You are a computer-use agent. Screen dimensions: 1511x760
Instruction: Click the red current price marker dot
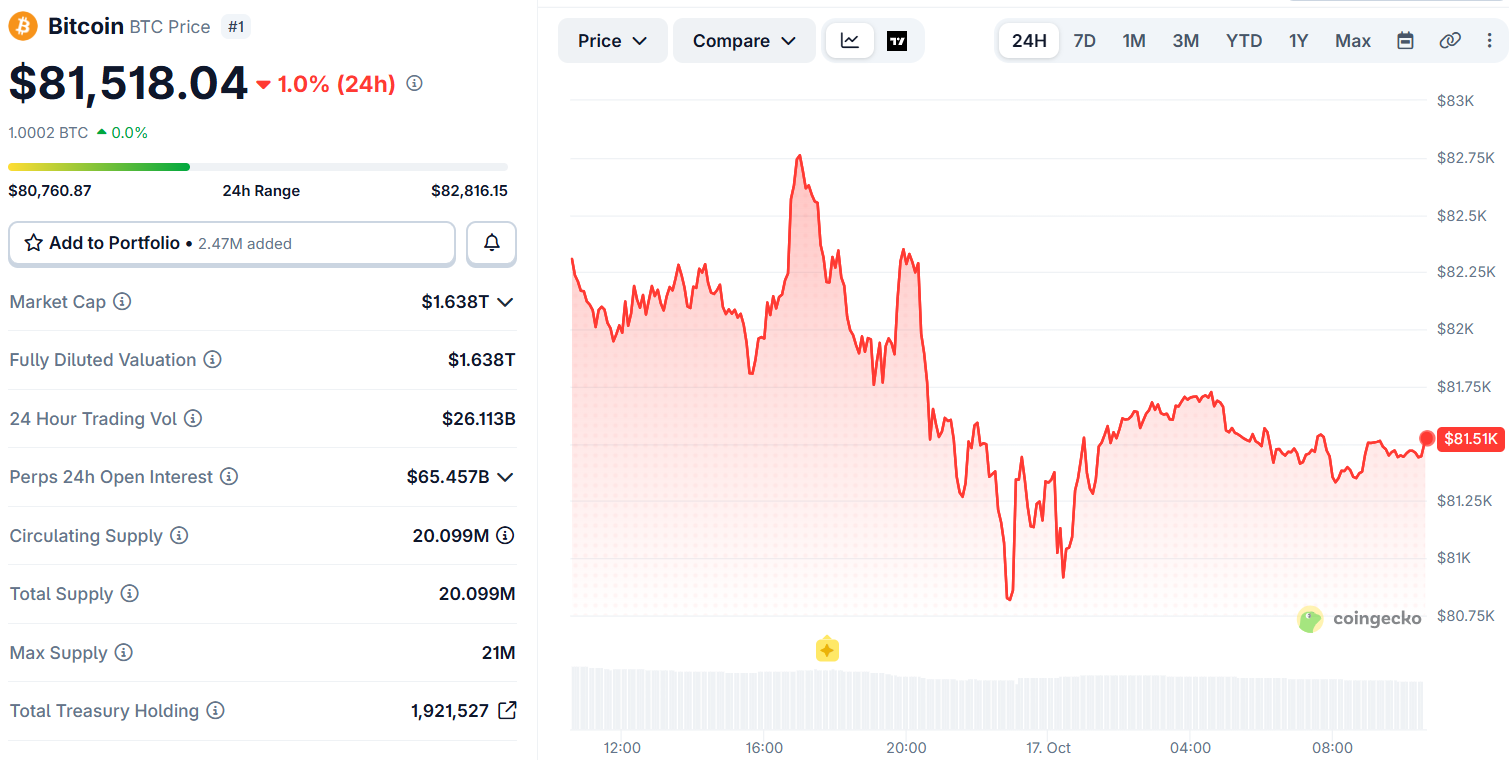[x=1427, y=439]
